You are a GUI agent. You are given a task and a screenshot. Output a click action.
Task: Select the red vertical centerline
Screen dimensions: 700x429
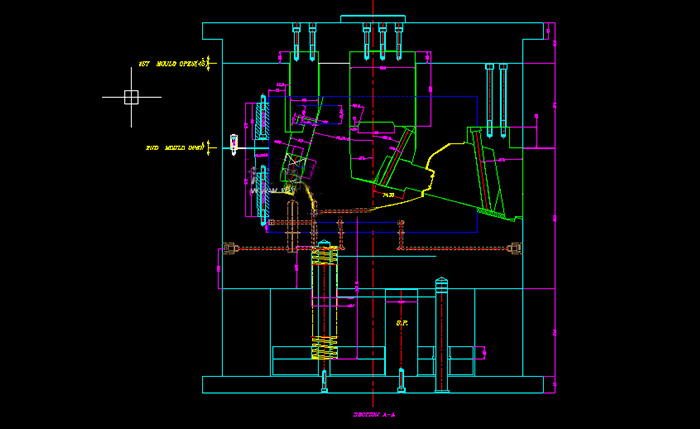(x=373, y=300)
